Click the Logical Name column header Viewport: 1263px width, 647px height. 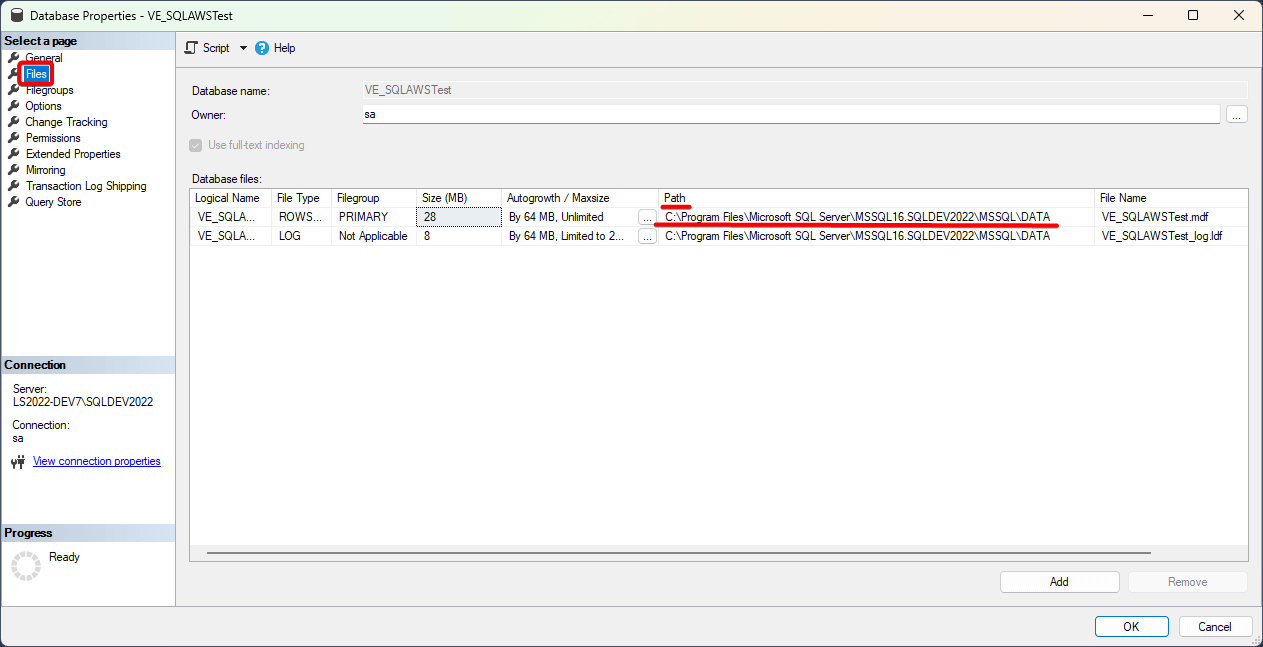pos(230,198)
